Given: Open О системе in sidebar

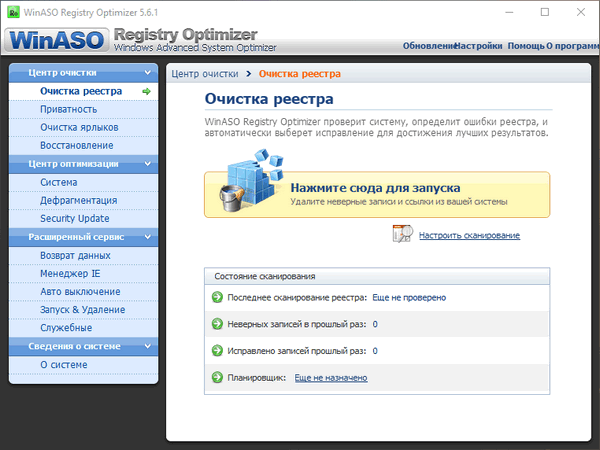Looking at the screenshot, I should (83, 365).
